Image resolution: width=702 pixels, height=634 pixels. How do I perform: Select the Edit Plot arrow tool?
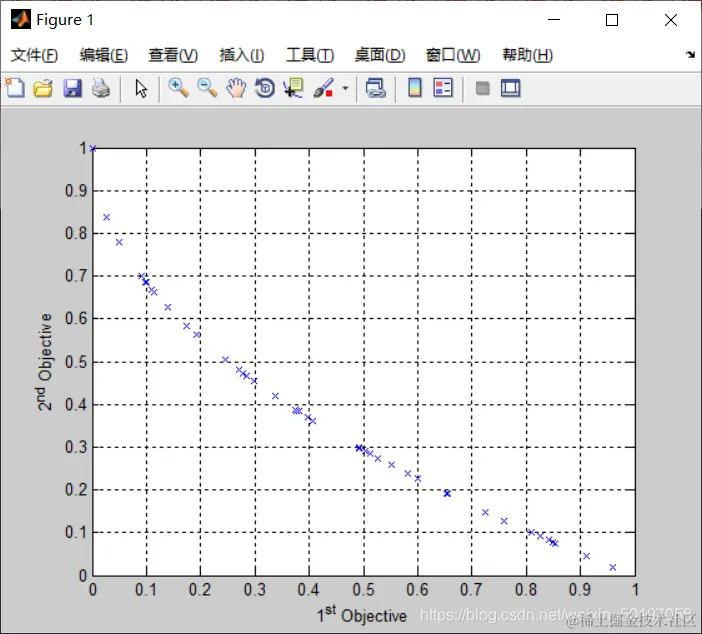coord(141,88)
